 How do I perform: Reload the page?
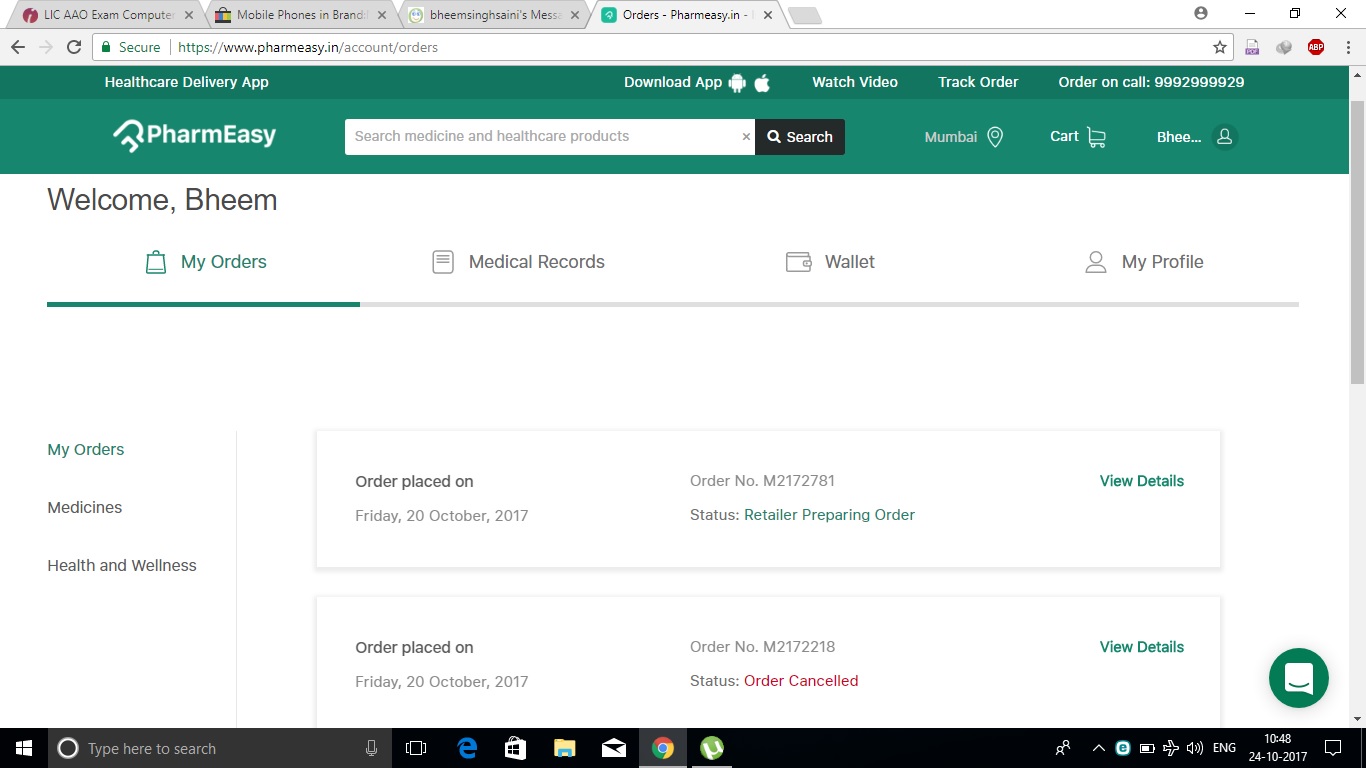(x=74, y=47)
